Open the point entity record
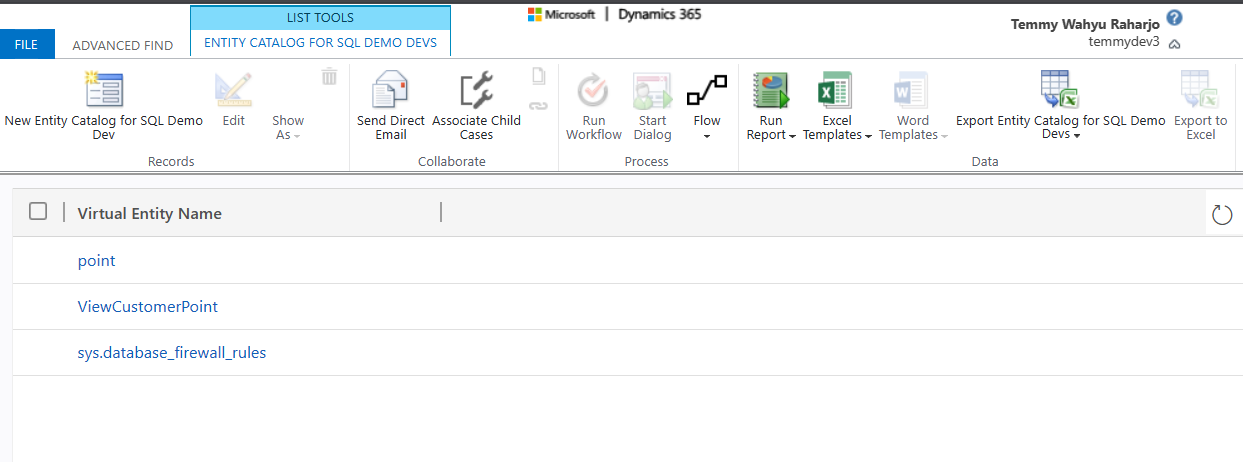The image size is (1243, 462). click(x=96, y=260)
